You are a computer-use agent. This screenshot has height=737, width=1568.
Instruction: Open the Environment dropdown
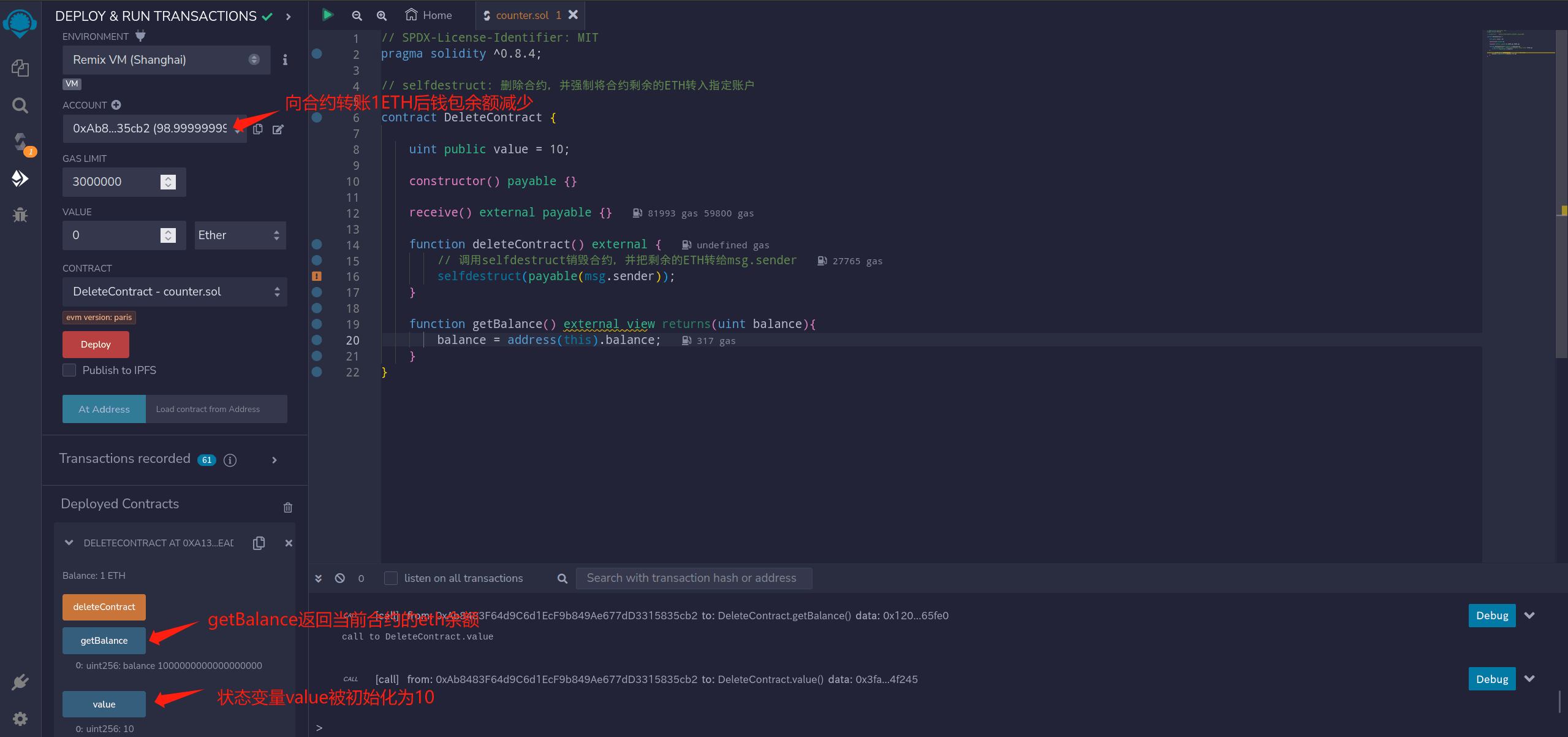tap(165, 59)
